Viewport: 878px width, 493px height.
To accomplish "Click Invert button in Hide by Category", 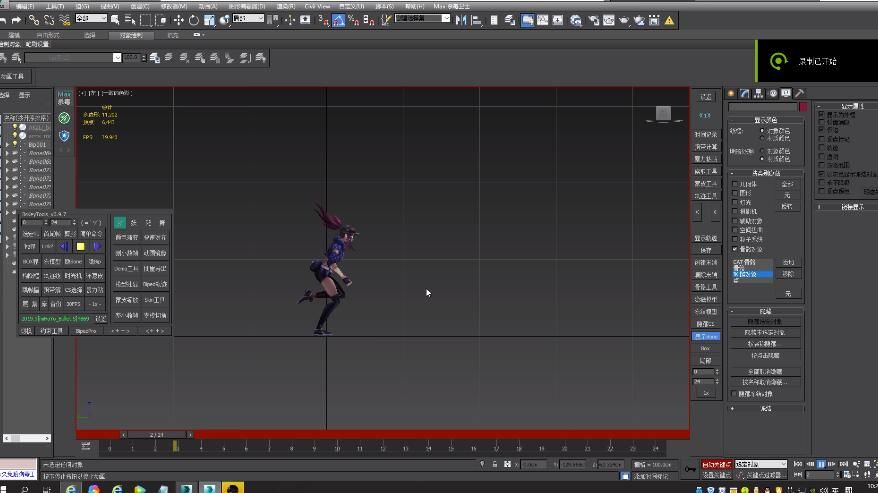I will pyautogui.click(x=788, y=207).
